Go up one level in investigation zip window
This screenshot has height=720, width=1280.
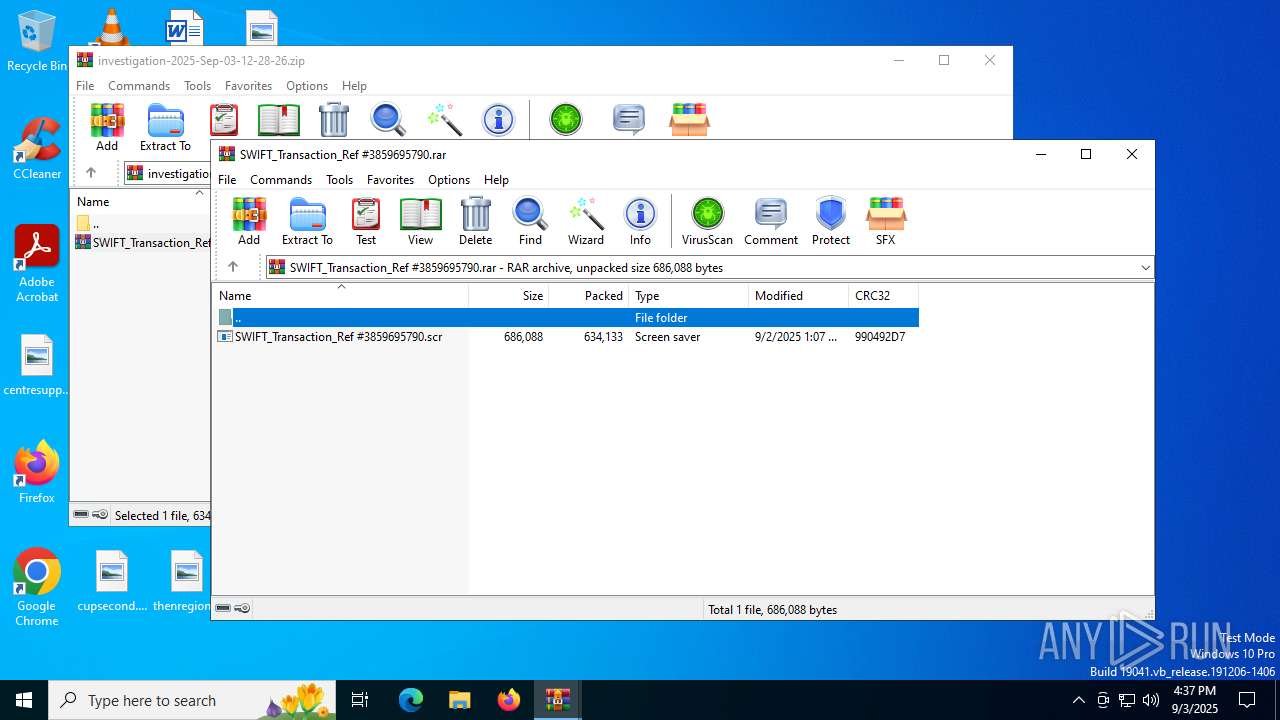pos(91,173)
